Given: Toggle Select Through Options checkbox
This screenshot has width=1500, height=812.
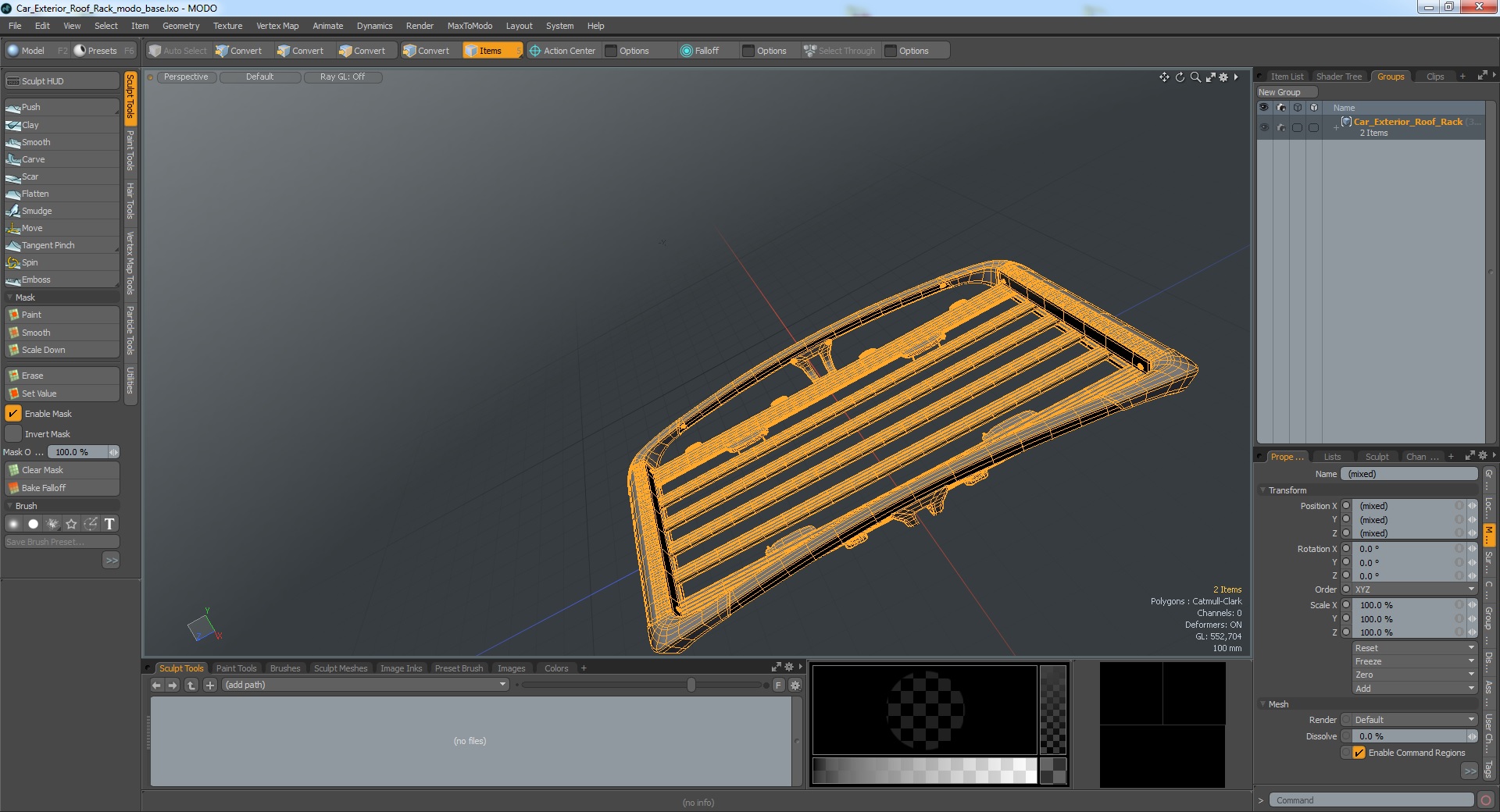Looking at the screenshot, I should pyautogui.click(x=891, y=51).
